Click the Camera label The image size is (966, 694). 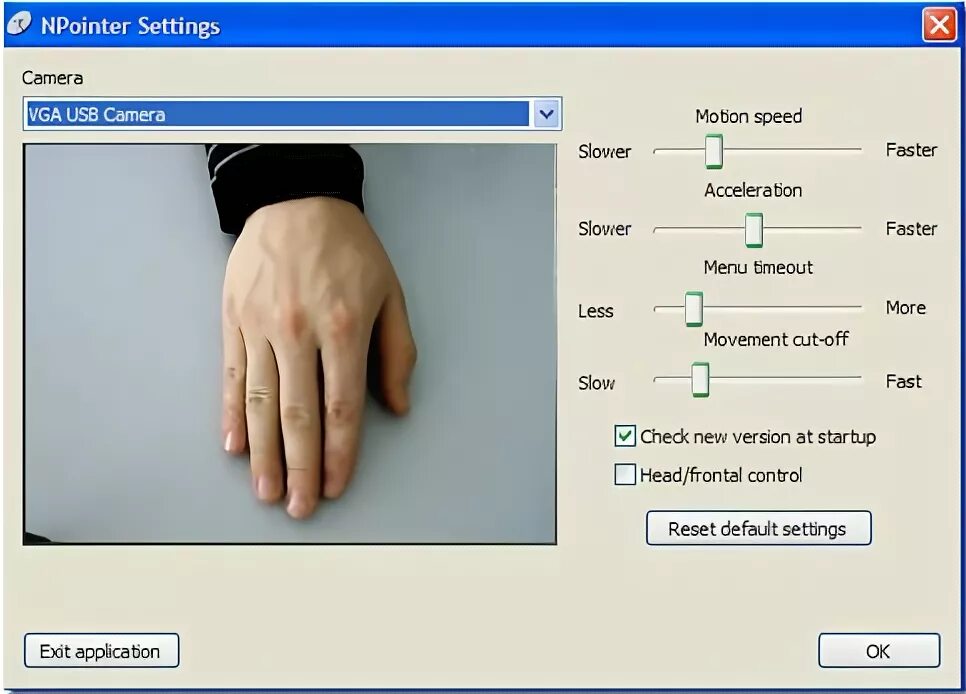pyautogui.click(x=52, y=78)
